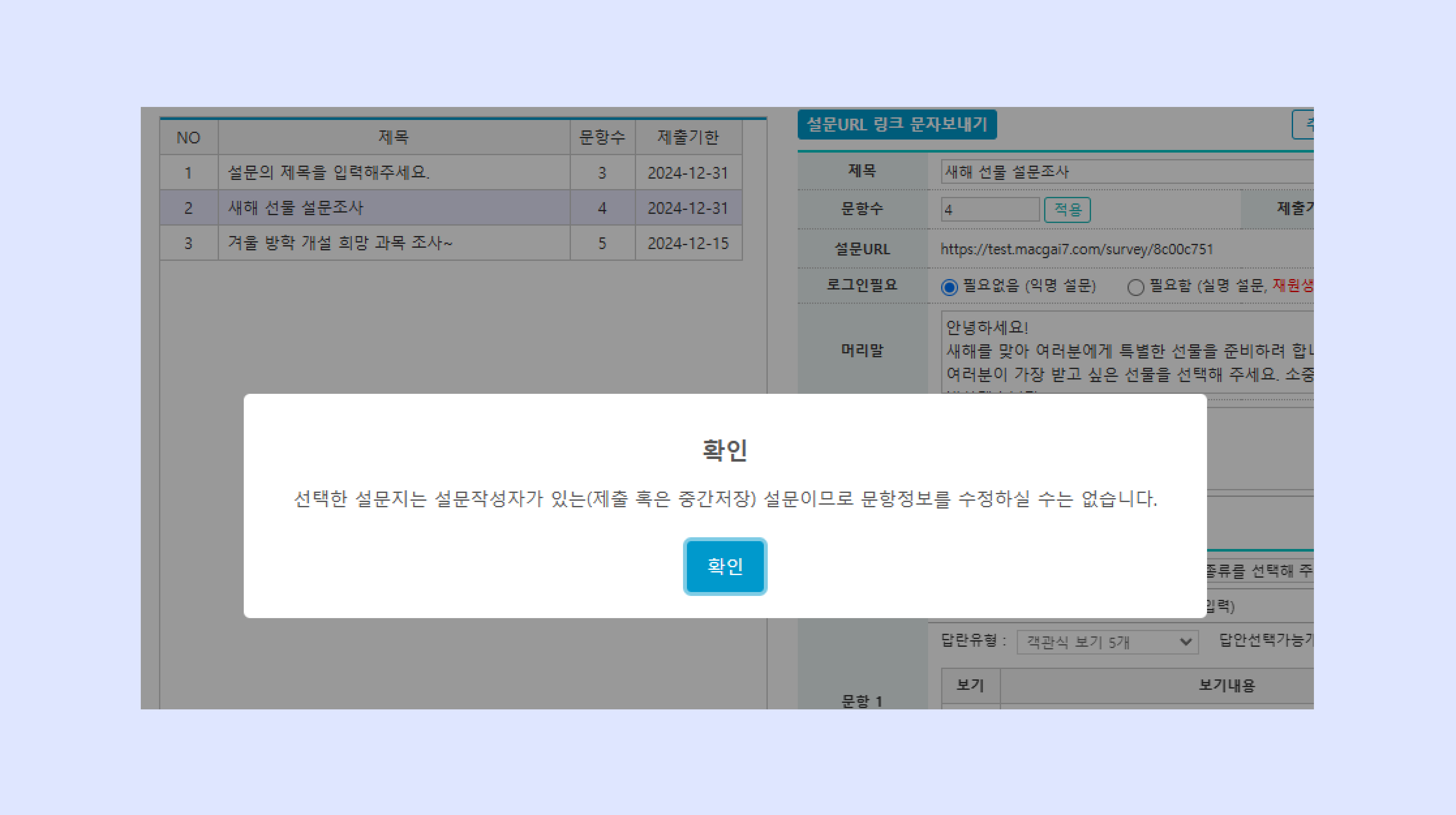The image size is (1456, 815).
Task: Click the partially visible button at top right
Action: [1303, 125]
